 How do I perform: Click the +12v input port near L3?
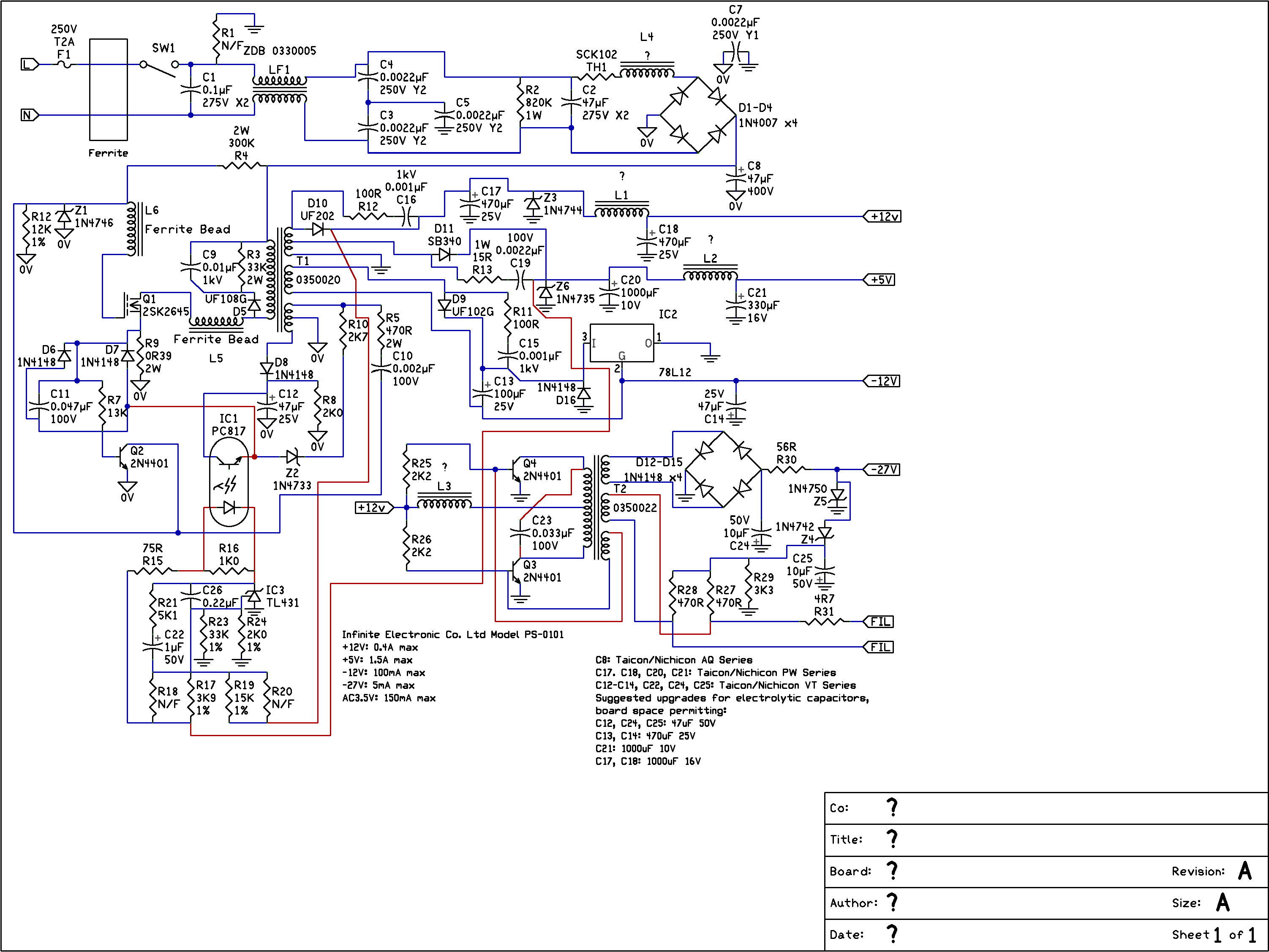tap(375, 508)
